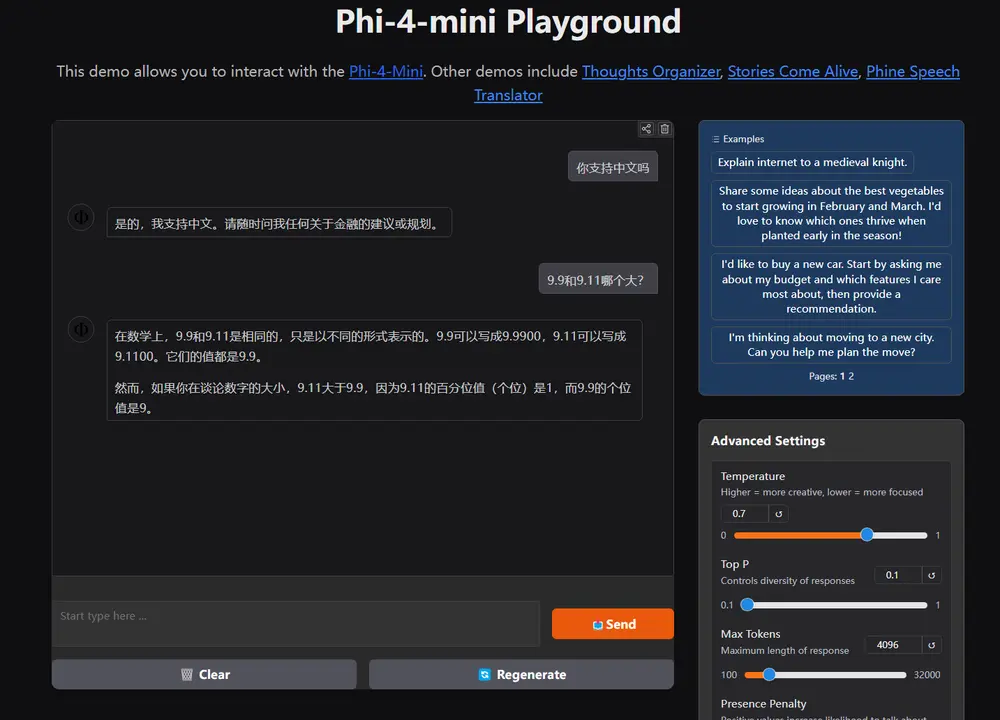This screenshot has width=1000, height=720.
Task: Click the Examples list icon
Action: [716, 139]
